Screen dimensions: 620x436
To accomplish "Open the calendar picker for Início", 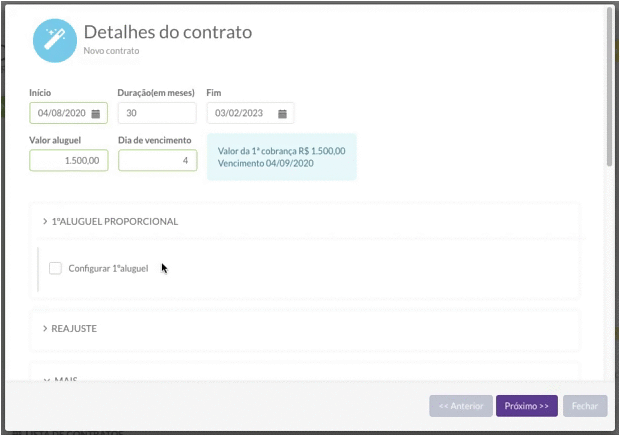I will (x=96, y=114).
